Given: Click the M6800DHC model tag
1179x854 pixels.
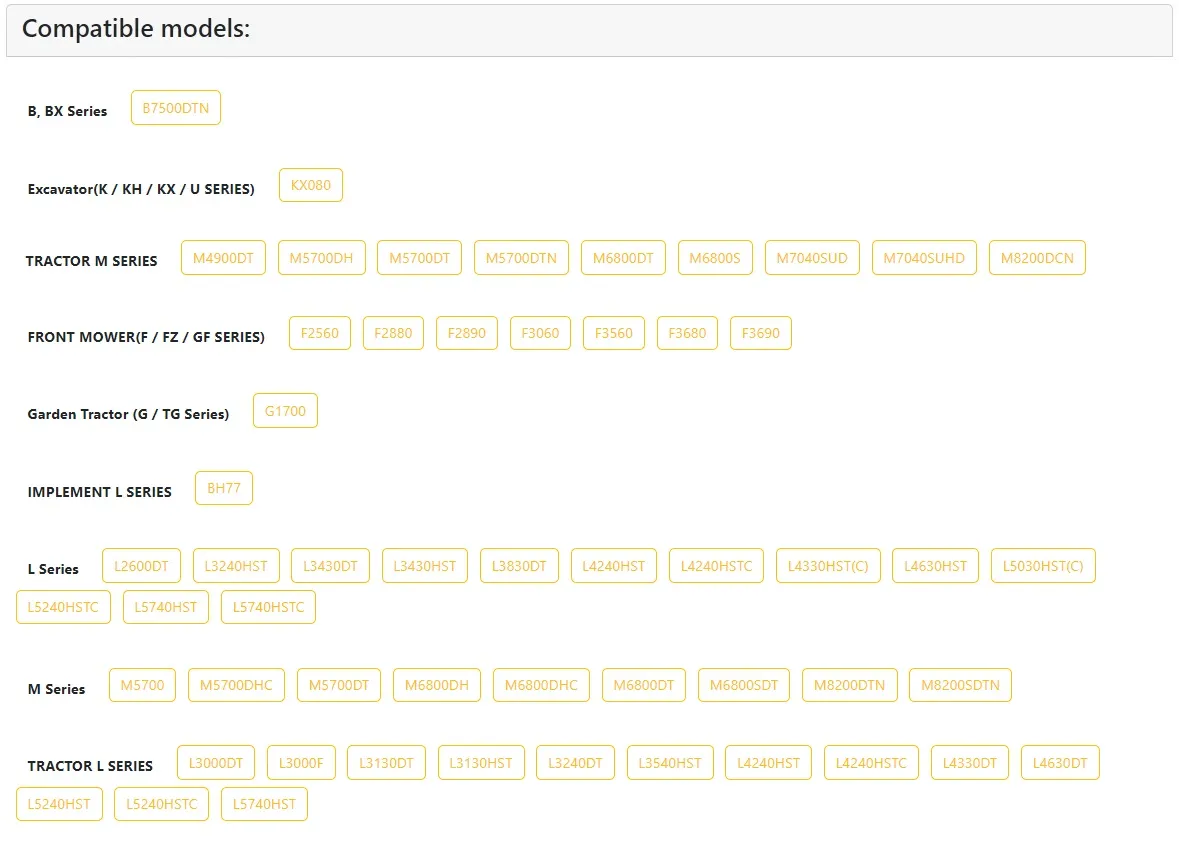Looking at the screenshot, I should pyautogui.click(x=541, y=686).
